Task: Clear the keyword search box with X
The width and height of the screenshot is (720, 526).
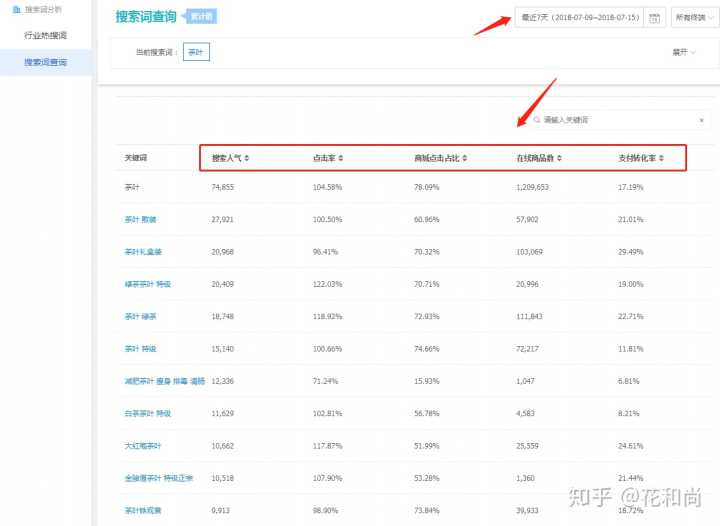Action: point(701,120)
